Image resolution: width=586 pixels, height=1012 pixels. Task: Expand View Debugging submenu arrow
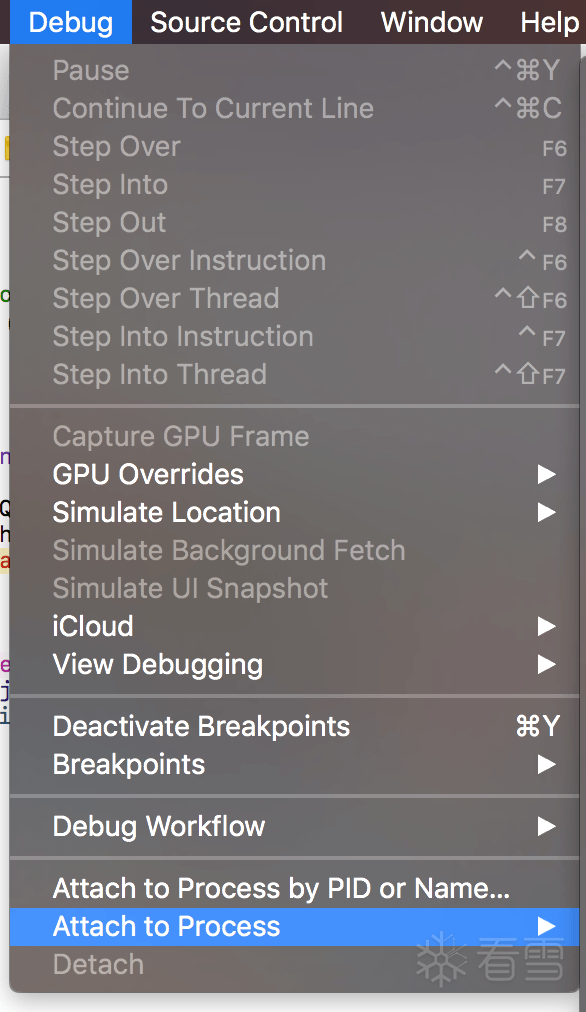[547, 665]
